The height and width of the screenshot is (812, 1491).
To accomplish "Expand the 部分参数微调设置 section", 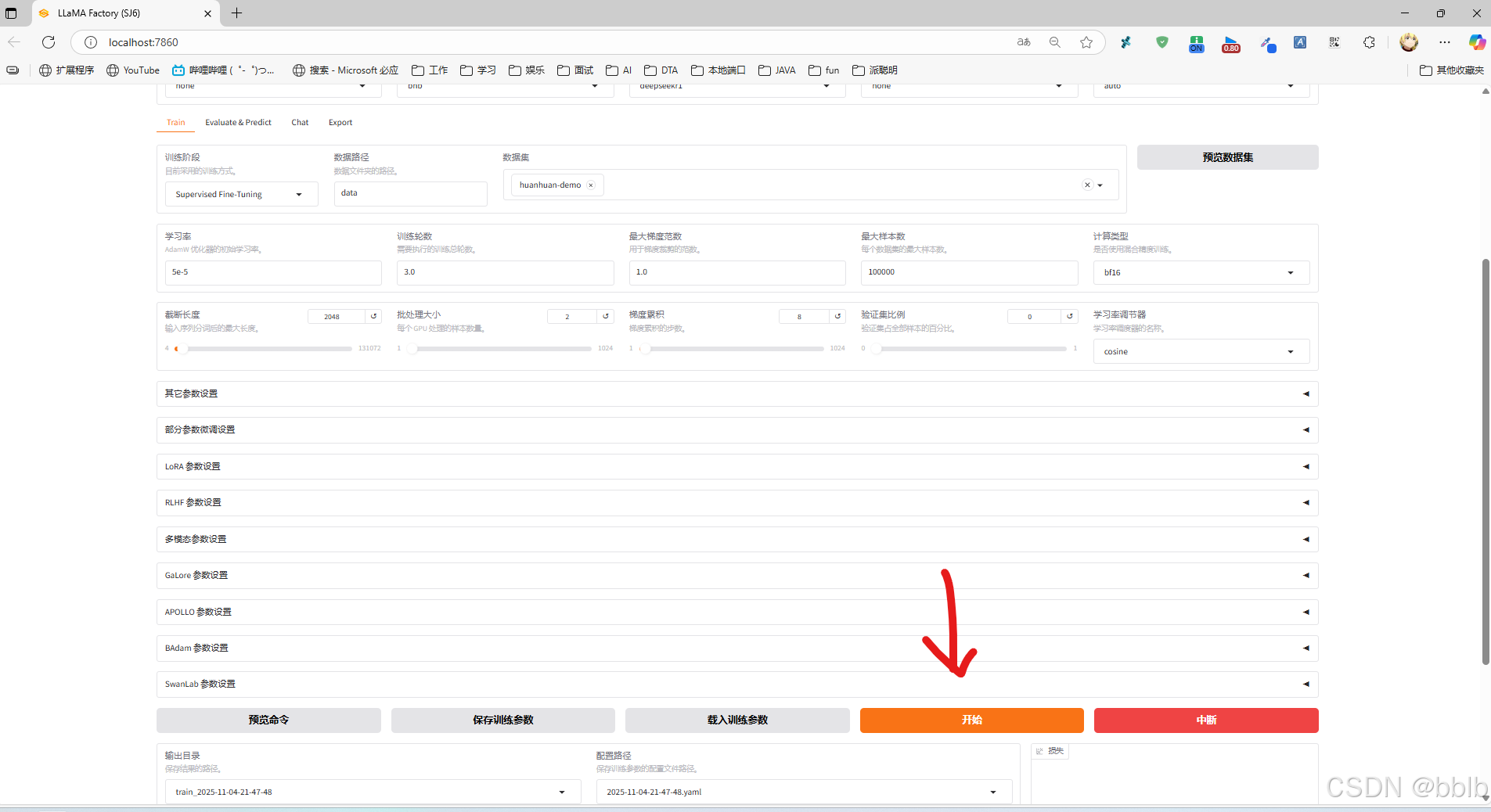I will click(737, 429).
